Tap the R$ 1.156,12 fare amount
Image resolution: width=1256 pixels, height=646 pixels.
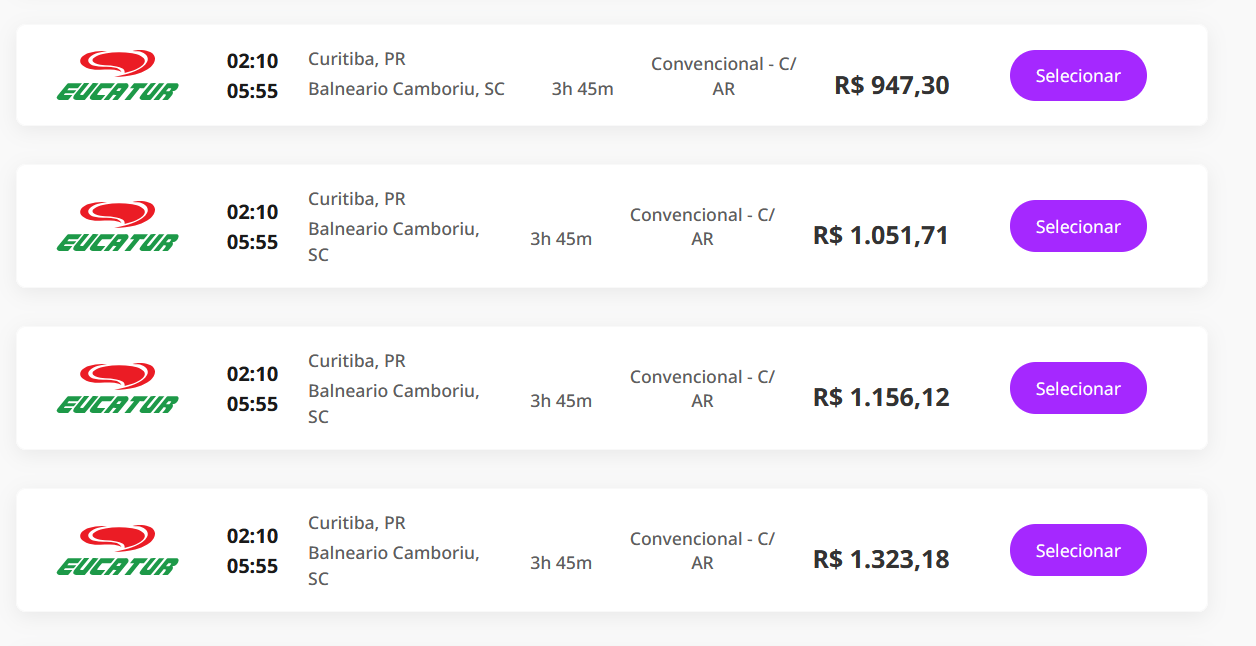pyautogui.click(x=880, y=398)
